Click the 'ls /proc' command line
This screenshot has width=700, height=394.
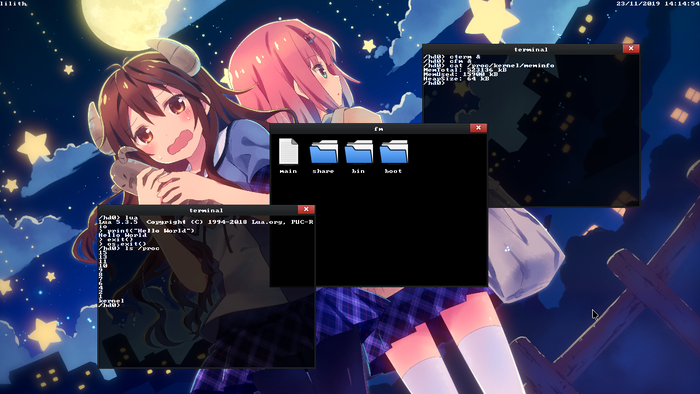click(x=129, y=248)
